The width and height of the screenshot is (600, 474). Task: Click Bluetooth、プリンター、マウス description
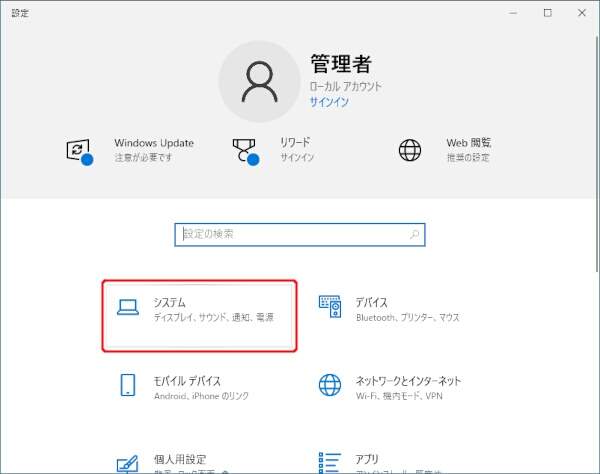[408, 318]
